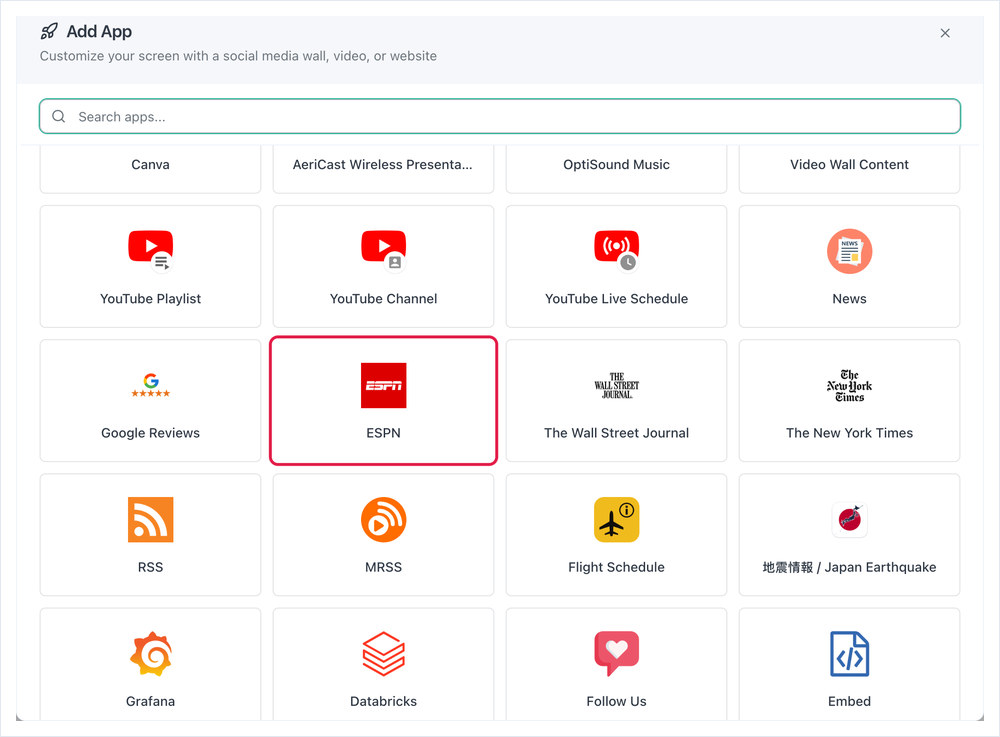Click the Databricks label text
This screenshot has height=737, width=1000.
(383, 701)
